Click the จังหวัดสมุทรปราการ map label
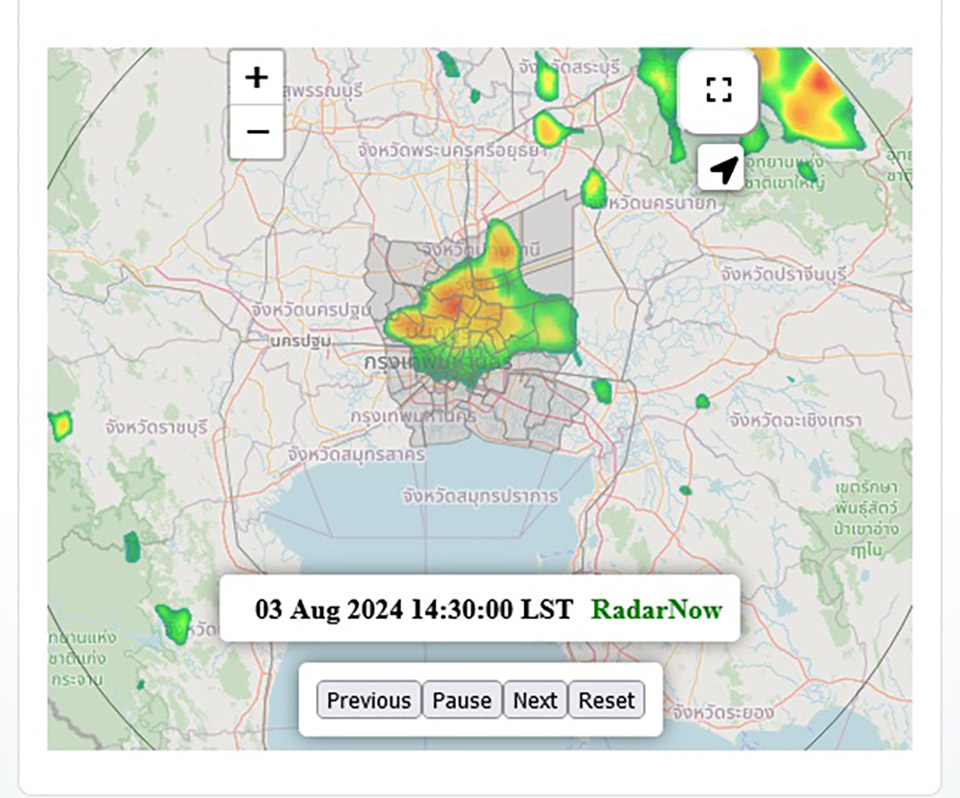This screenshot has width=960, height=798. pyautogui.click(x=480, y=496)
